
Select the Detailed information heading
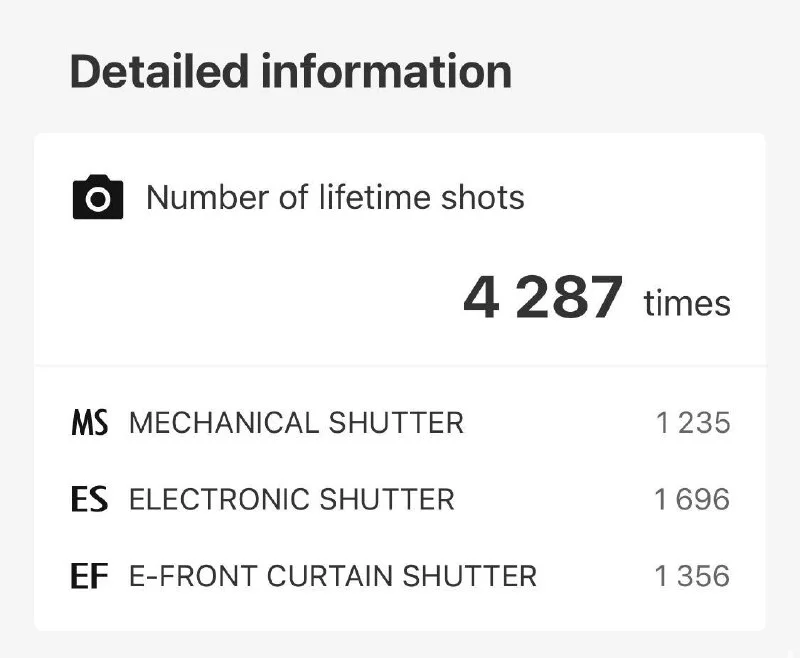[x=291, y=72]
